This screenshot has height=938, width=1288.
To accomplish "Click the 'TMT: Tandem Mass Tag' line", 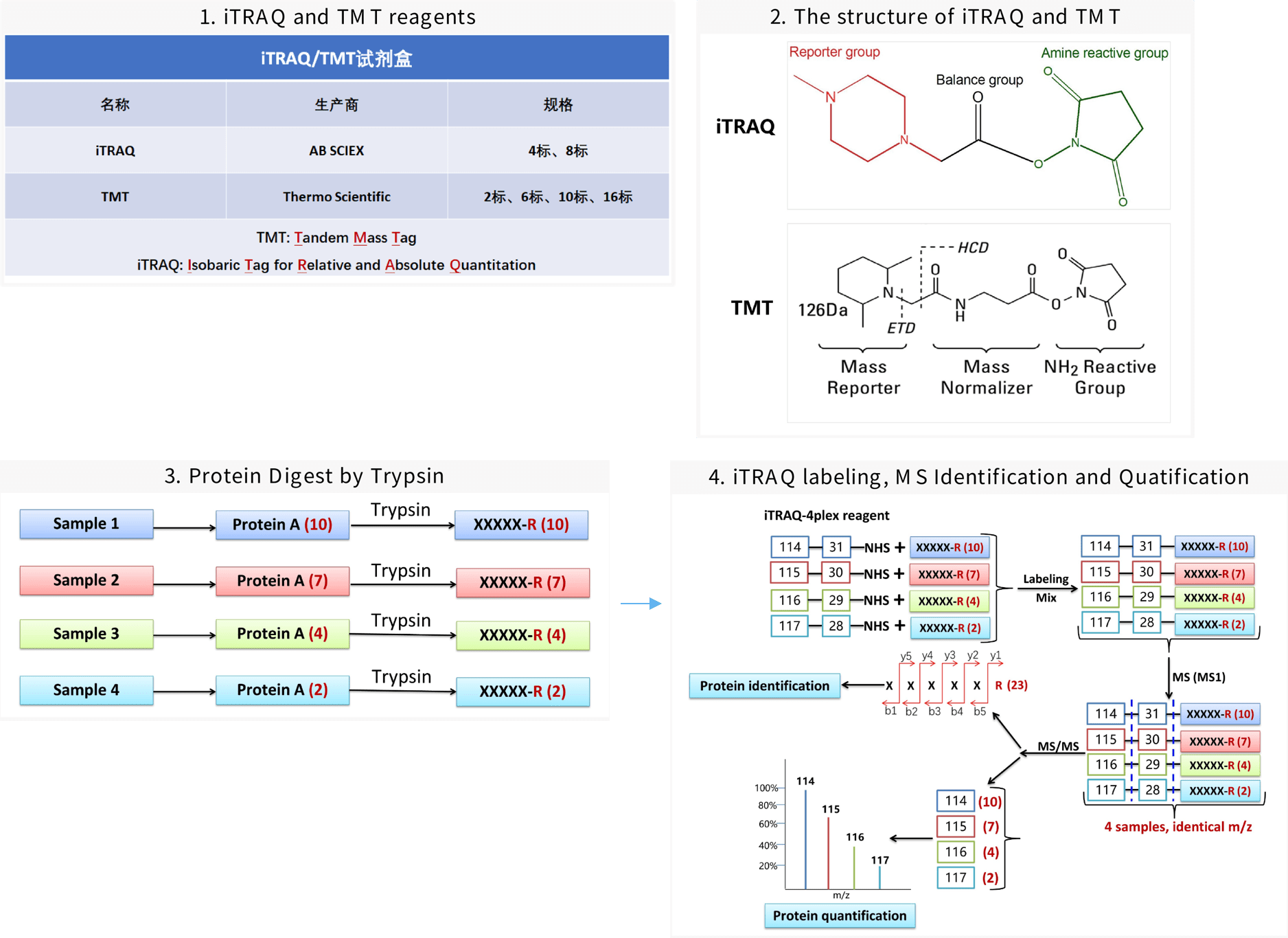I will [336, 238].
